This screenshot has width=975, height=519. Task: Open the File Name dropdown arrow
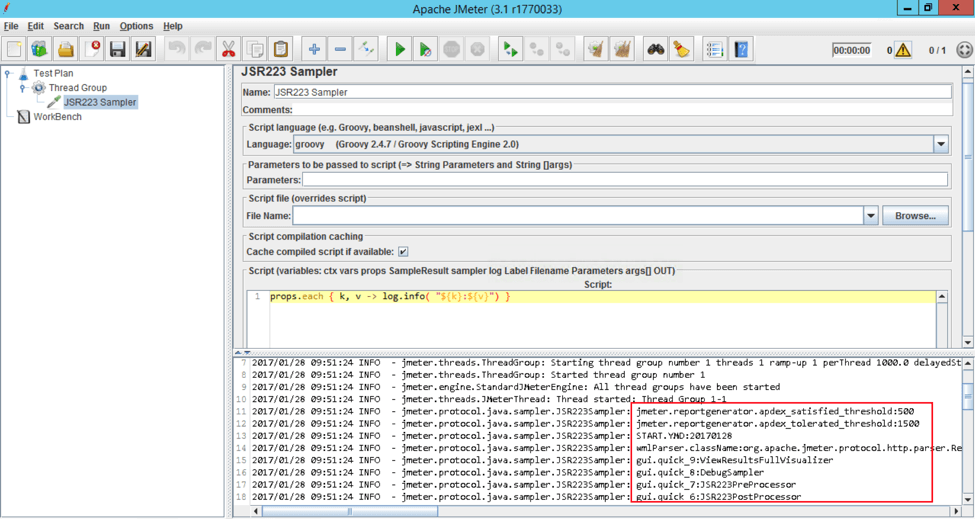(x=871, y=216)
